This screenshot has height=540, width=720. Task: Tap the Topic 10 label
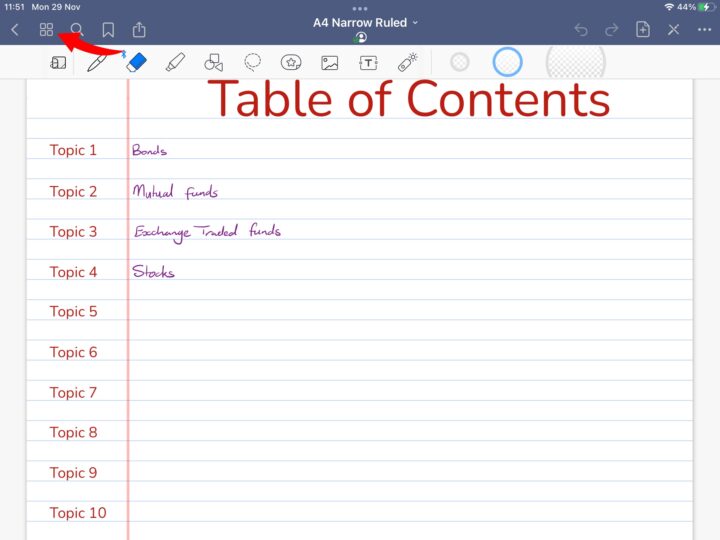click(78, 513)
